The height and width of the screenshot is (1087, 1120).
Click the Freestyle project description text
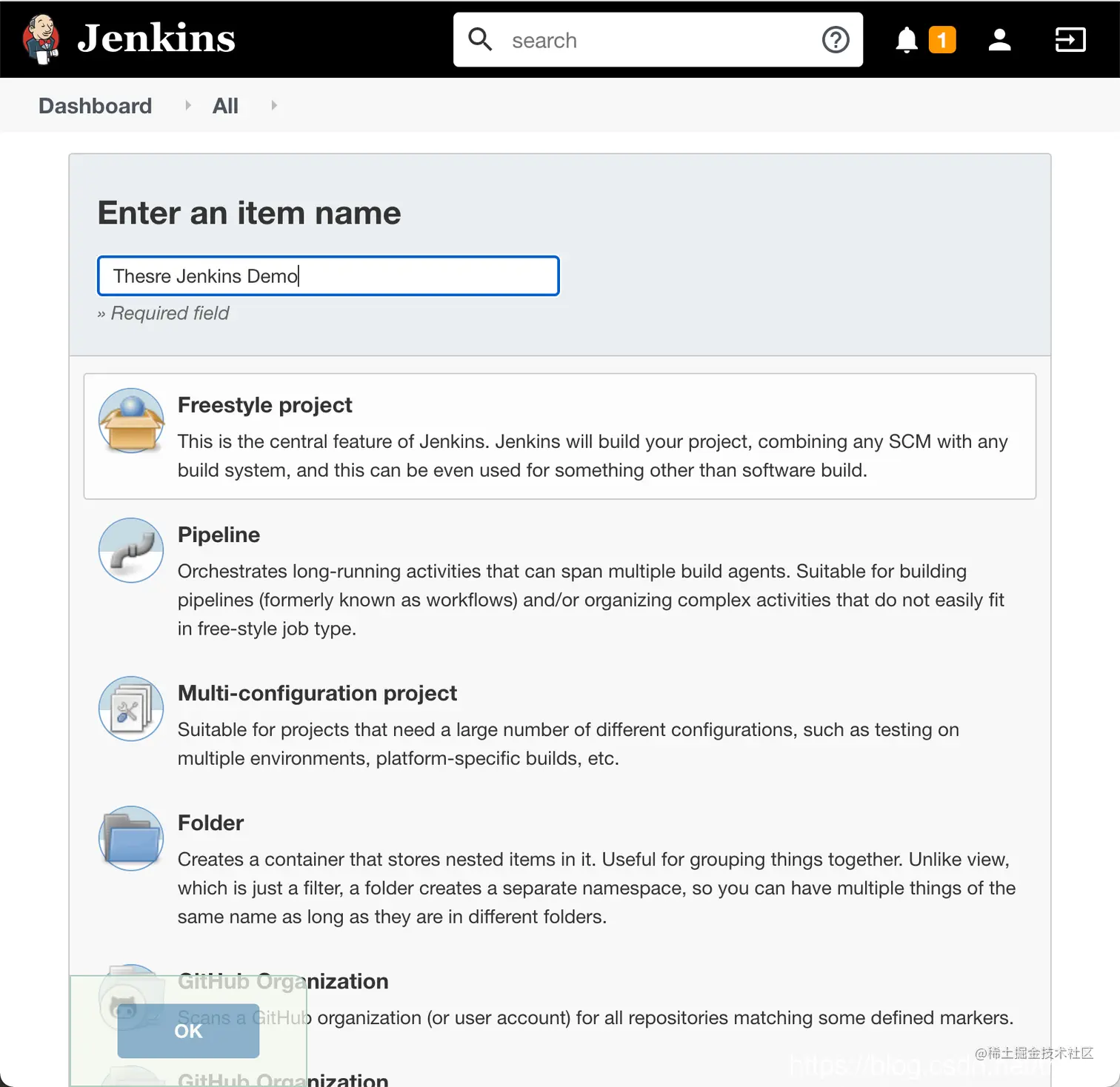click(593, 455)
